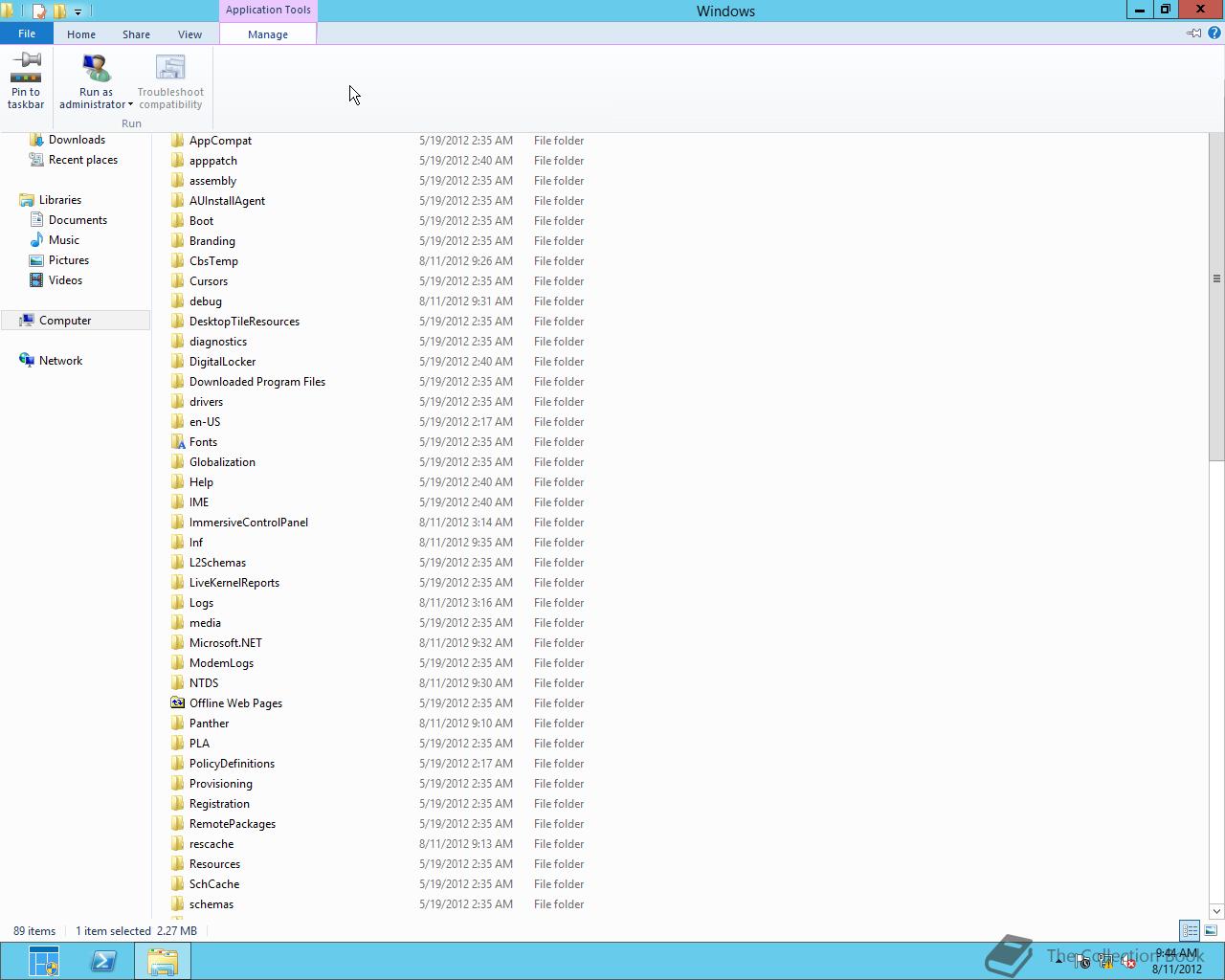1225x980 pixels.
Task: Select the schemas folder icon
Action: point(177,903)
